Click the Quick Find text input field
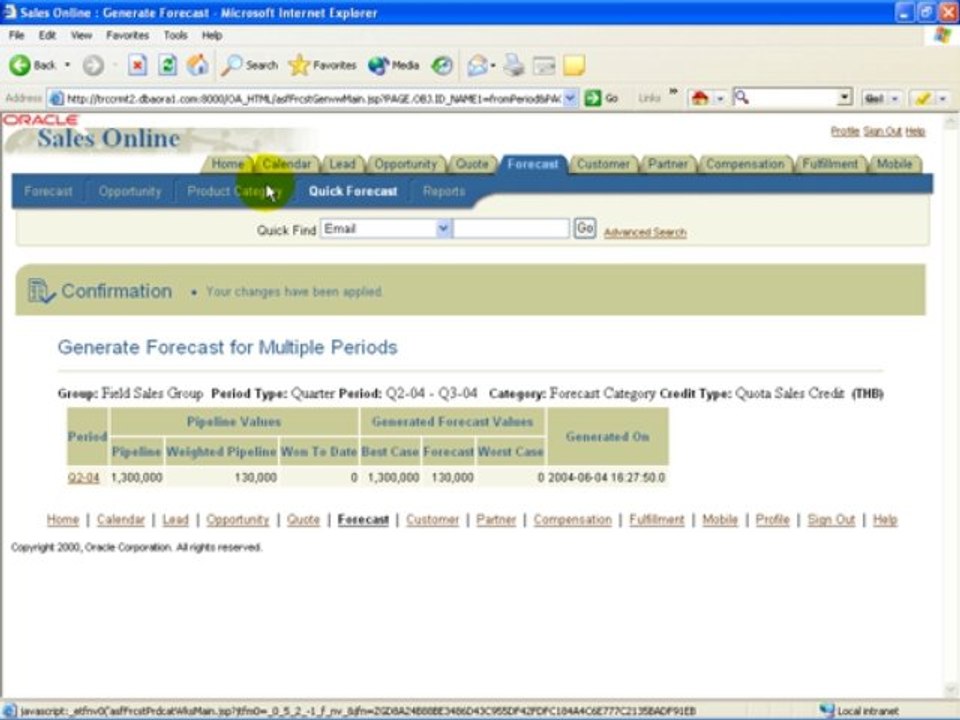 click(x=511, y=229)
